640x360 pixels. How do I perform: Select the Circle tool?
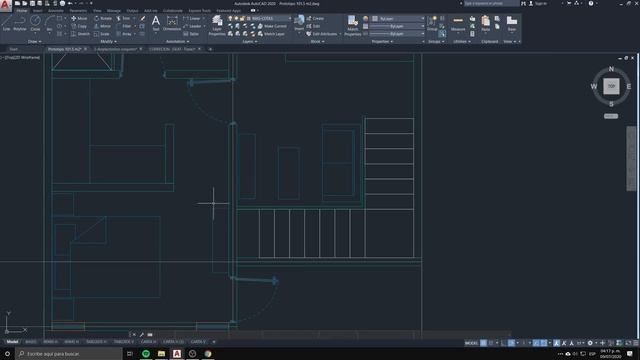[36, 23]
